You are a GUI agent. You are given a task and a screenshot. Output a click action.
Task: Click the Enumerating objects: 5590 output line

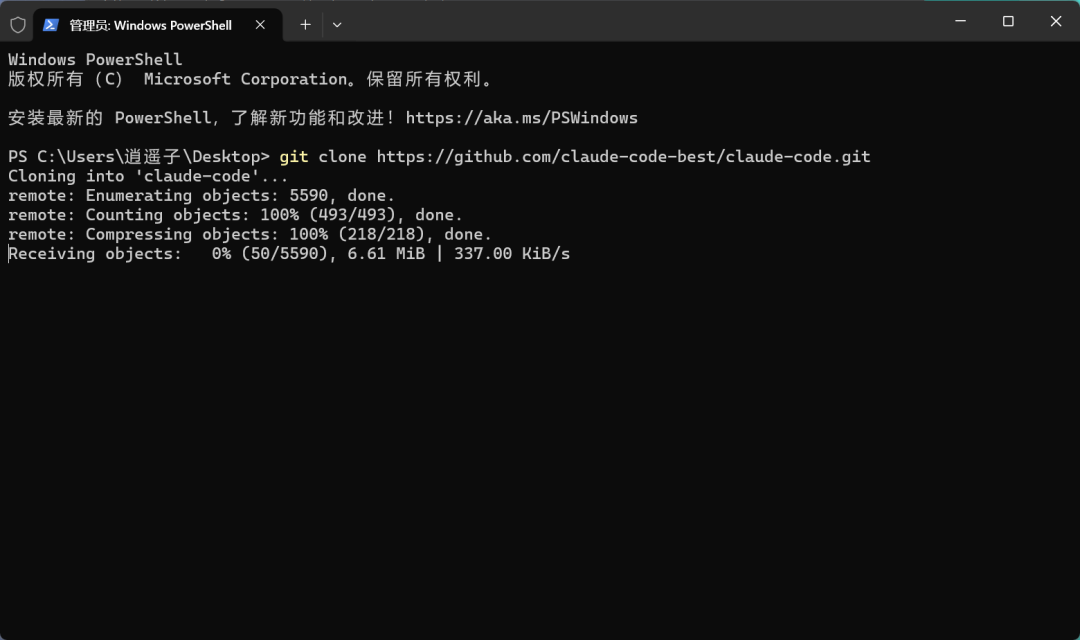(x=201, y=196)
